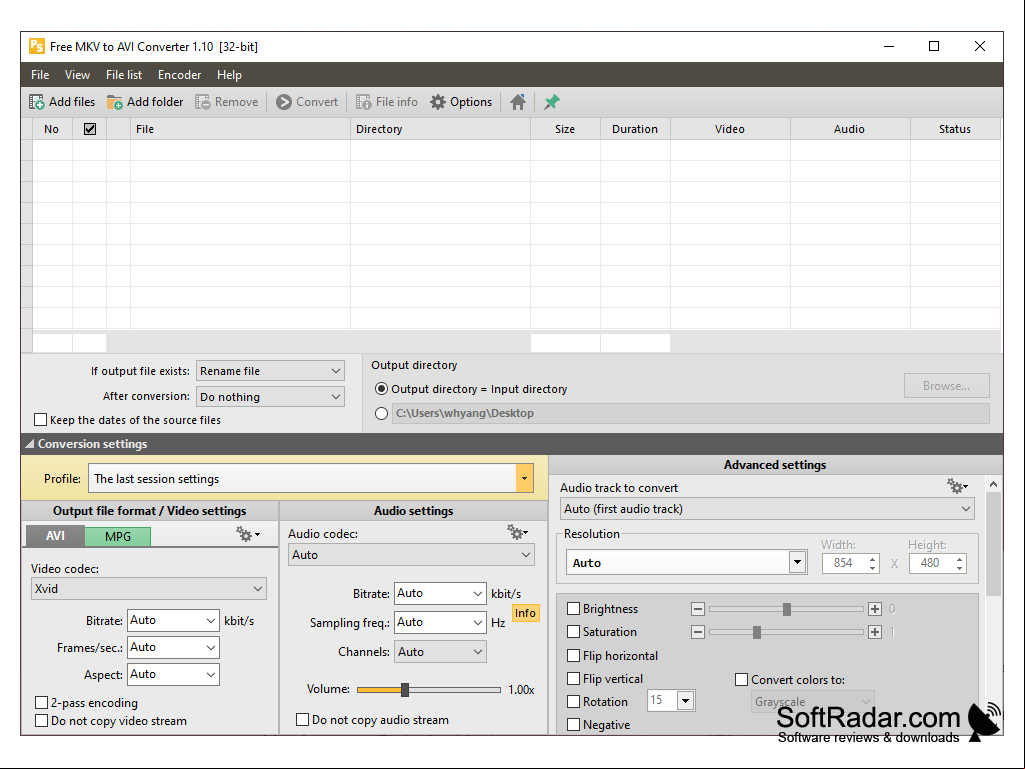Screen dimensions: 1025x769
Task: Open video settings gear menu beside MPG tab
Action: 248,534
